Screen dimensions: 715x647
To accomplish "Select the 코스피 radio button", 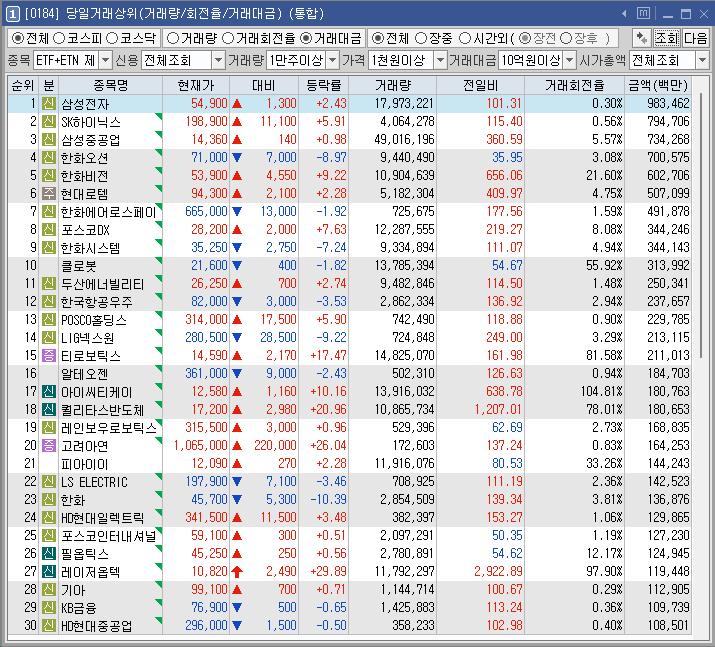I will click(x=59, y=38).
